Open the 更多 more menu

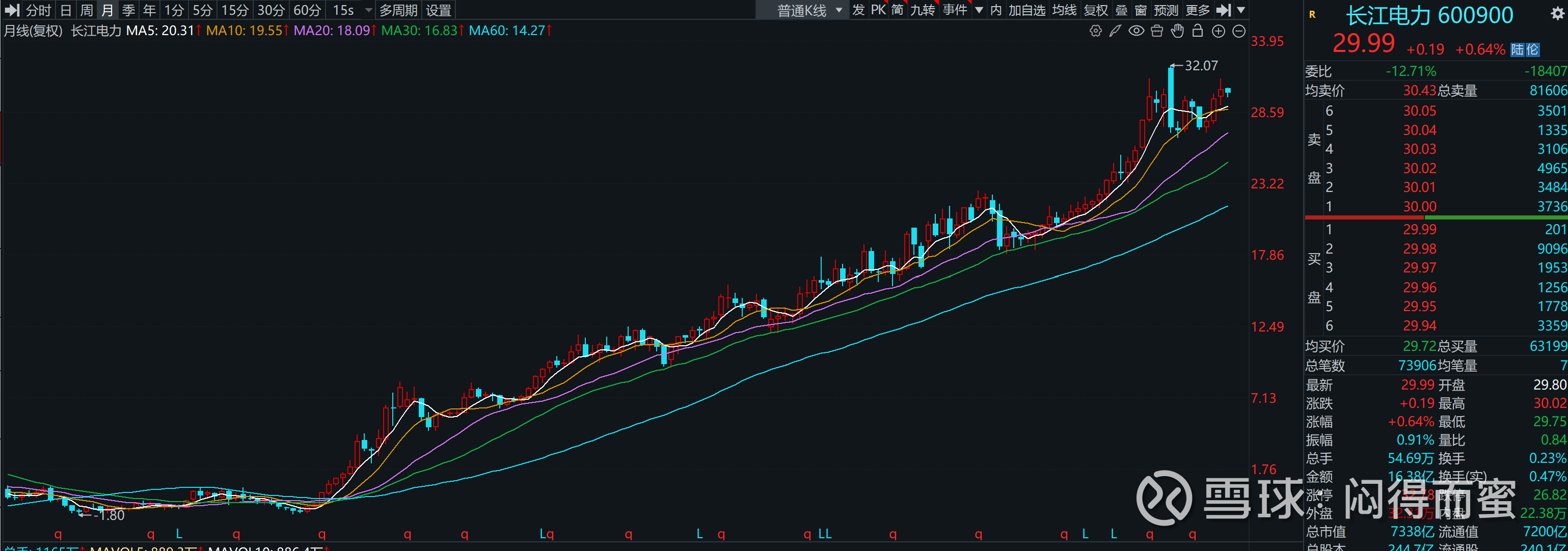[1198, 10]
